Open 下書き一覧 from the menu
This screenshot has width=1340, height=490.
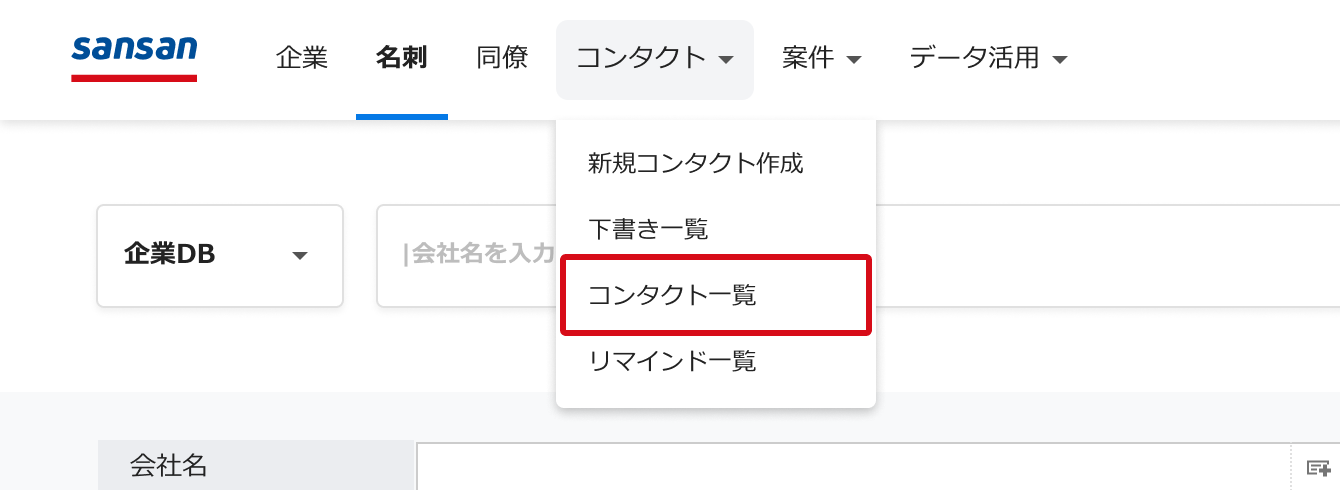[x=648, y=229]
